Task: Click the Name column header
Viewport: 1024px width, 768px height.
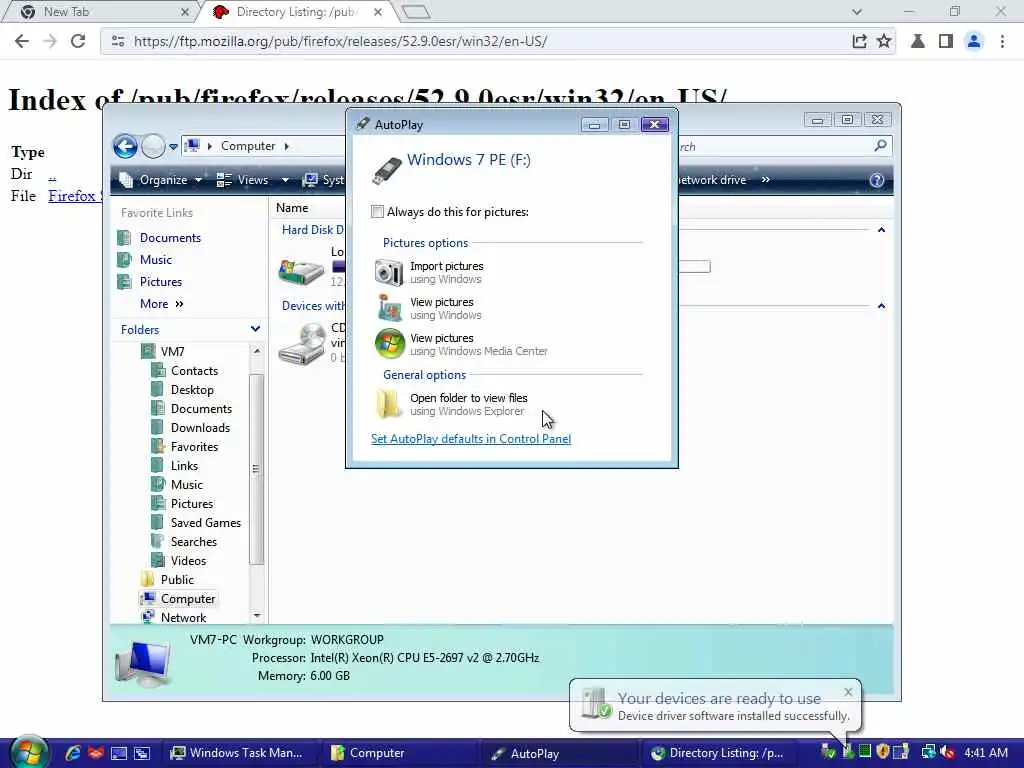Action: click(x=292, y=208)
